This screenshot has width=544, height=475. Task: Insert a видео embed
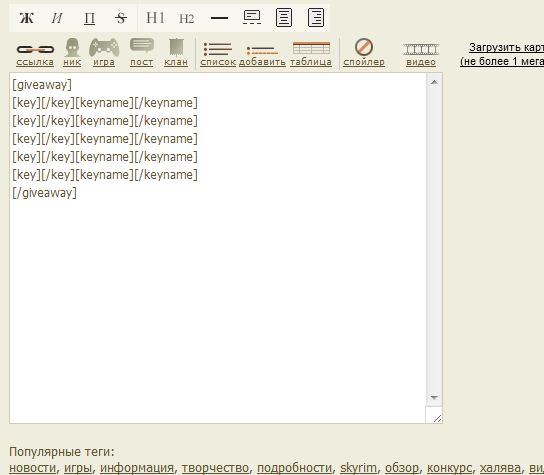coord(421,55)
